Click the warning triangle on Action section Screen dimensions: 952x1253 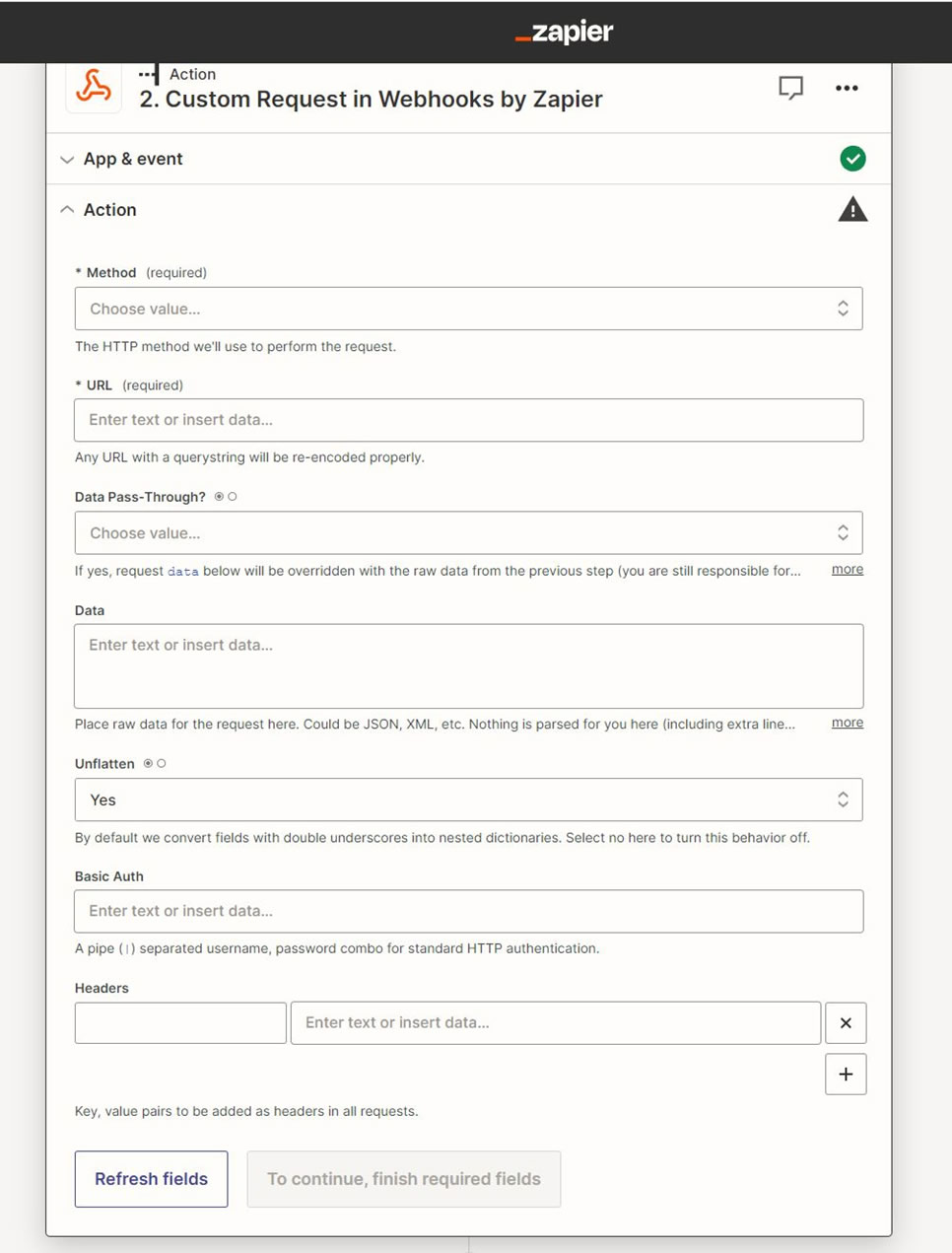(x=852, y=209)
